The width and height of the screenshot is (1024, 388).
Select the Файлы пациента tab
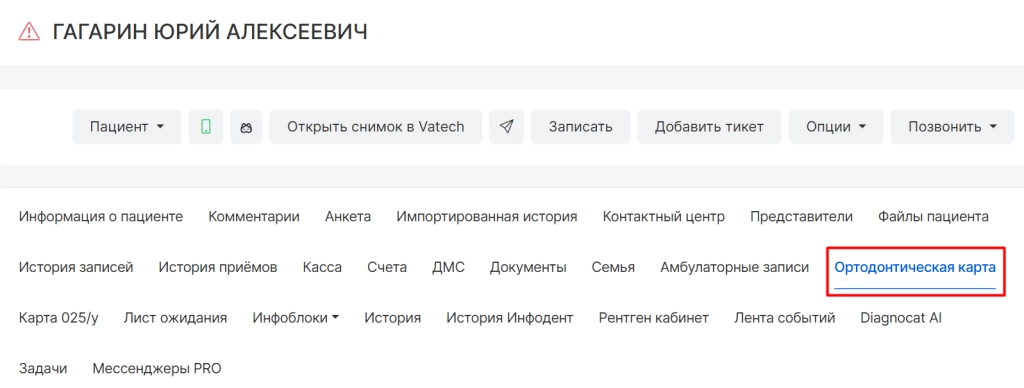point(933,216)
